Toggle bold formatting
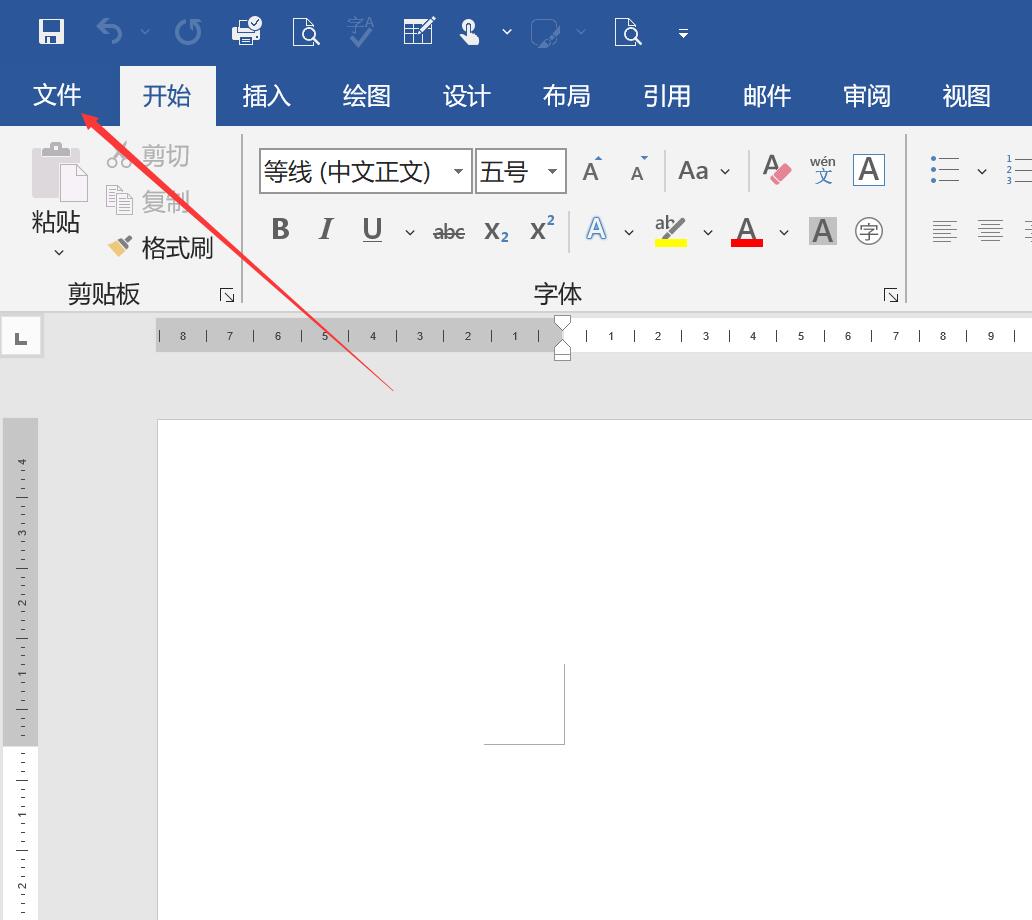 tap(280, 230)
